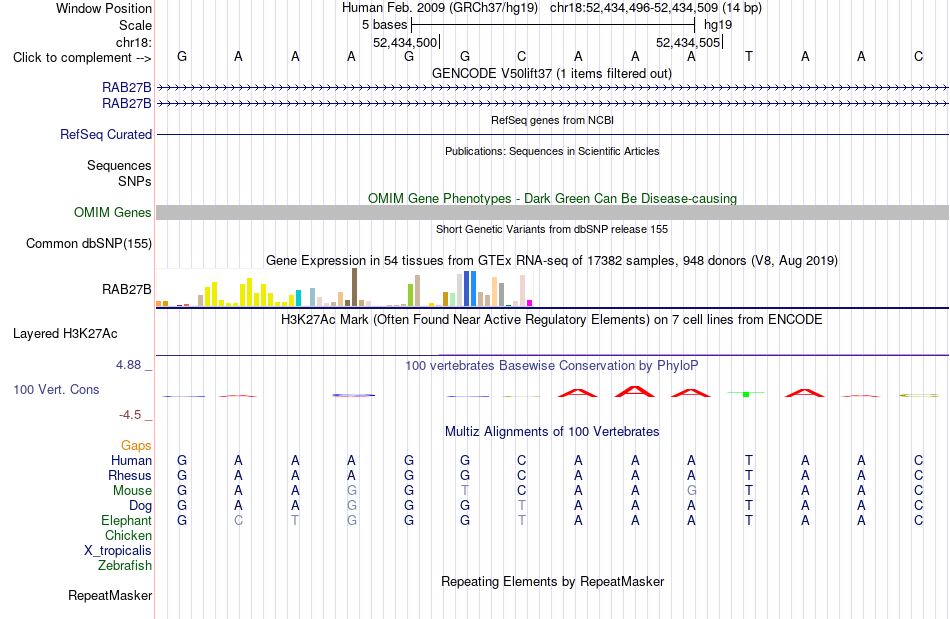Select the second RAB27B GENCODE transcript label
This screenshot has width=950, height=619.
pos(127,104)
